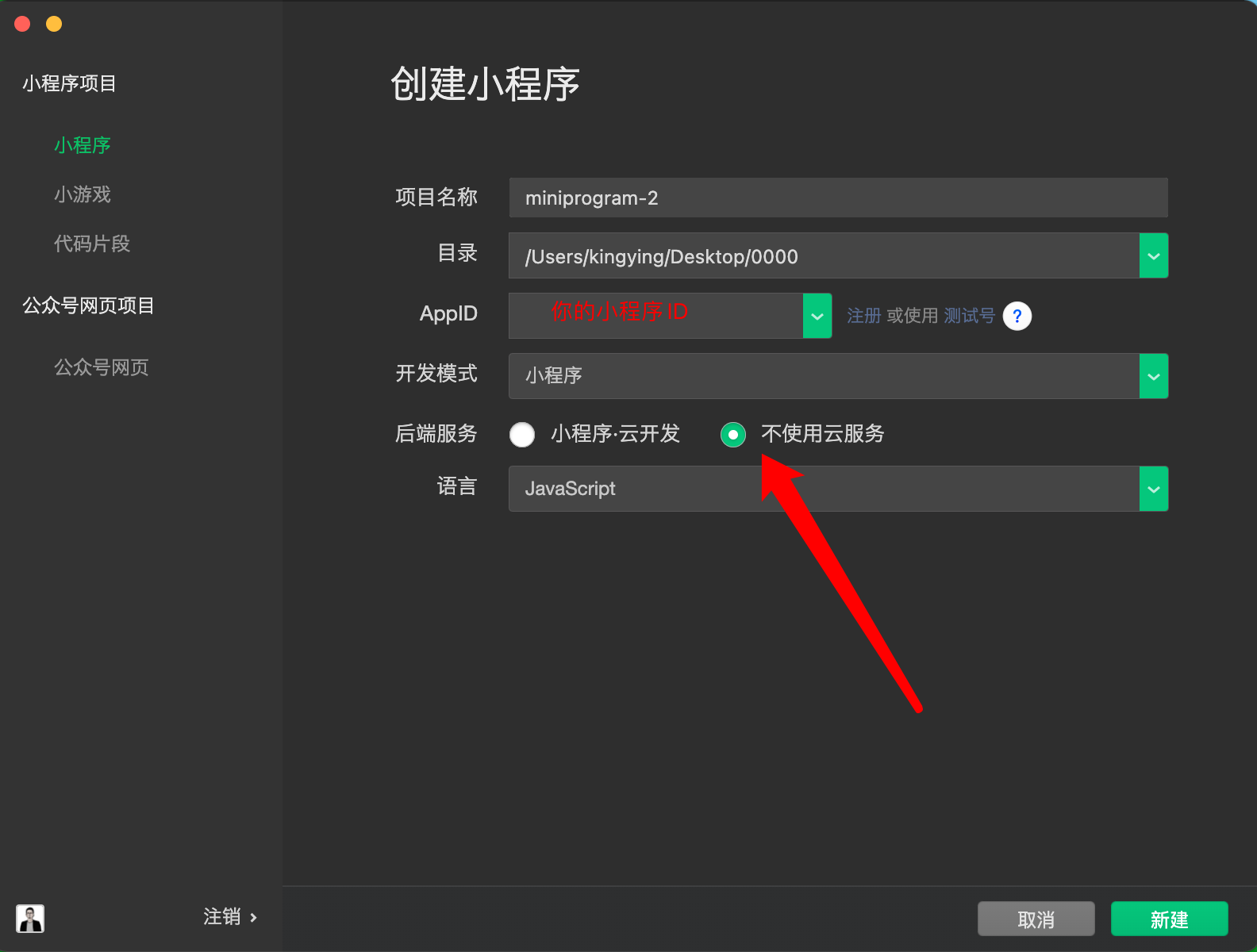
Task: Click the 不使用云服务 option label text
Action: pos(823,434)
